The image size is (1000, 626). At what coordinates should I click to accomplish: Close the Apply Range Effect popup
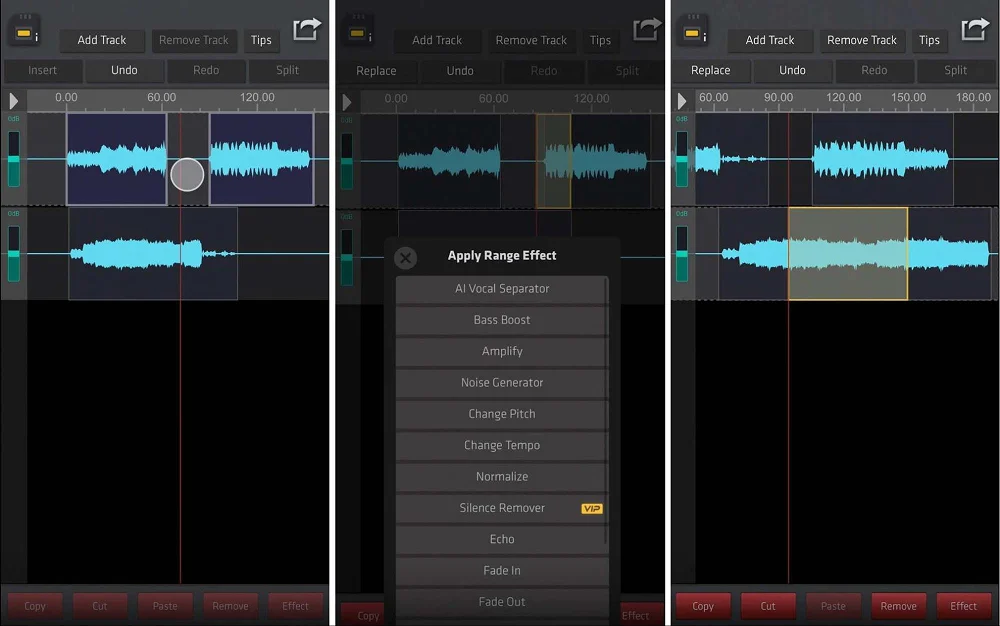(405, 258)
